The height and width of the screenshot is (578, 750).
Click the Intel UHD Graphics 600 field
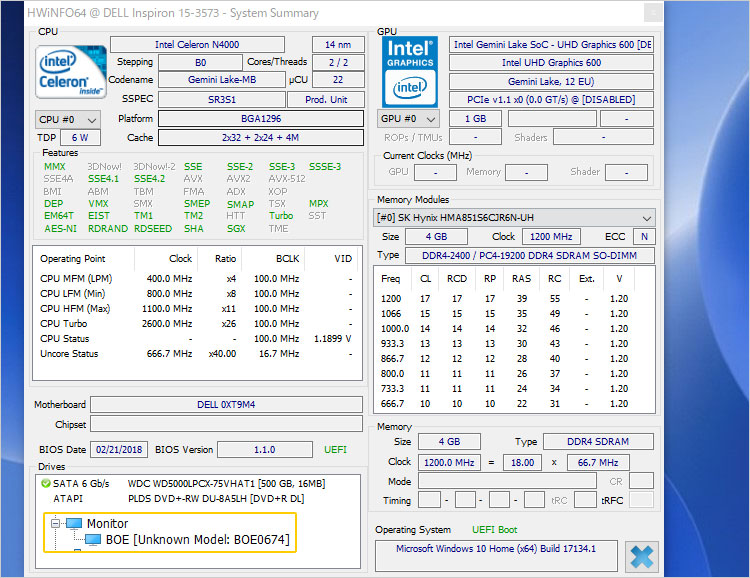551,63
